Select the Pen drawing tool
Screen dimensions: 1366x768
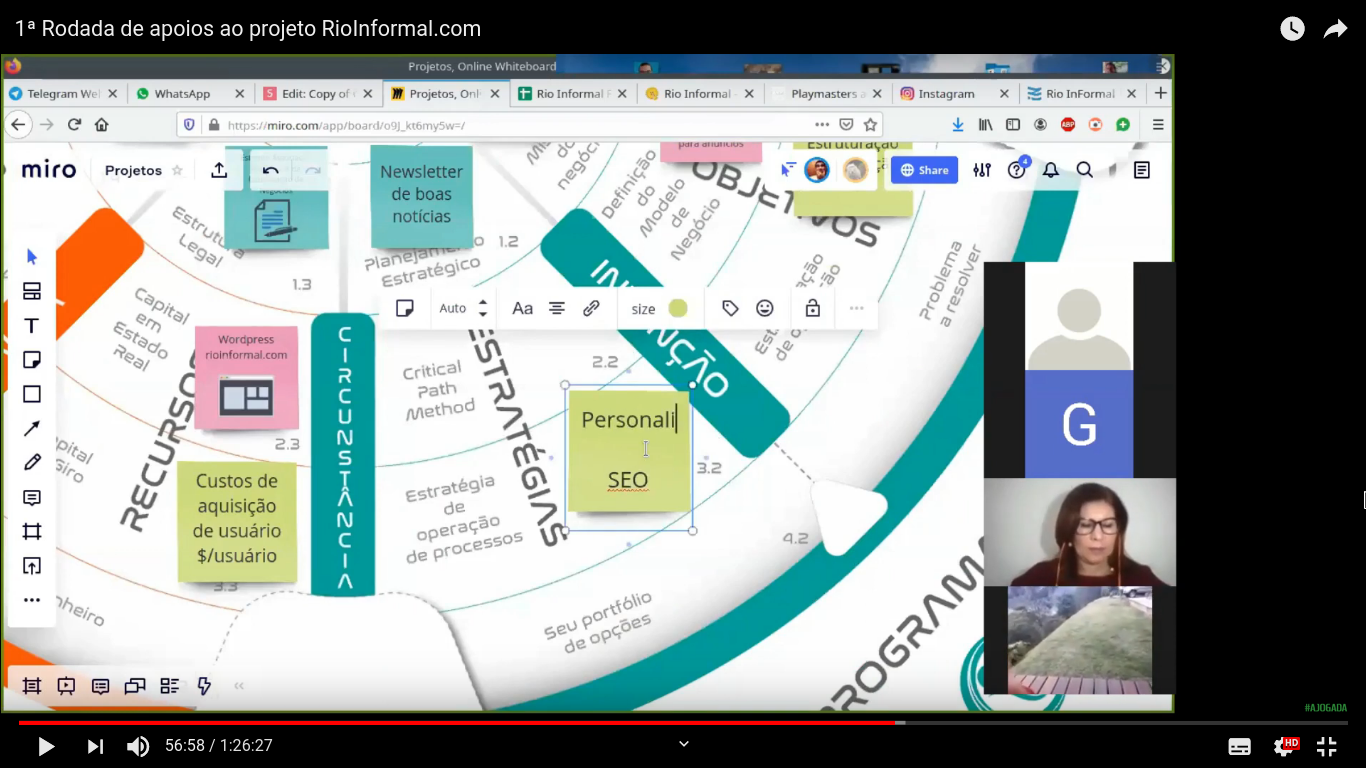tap(32, 462)
